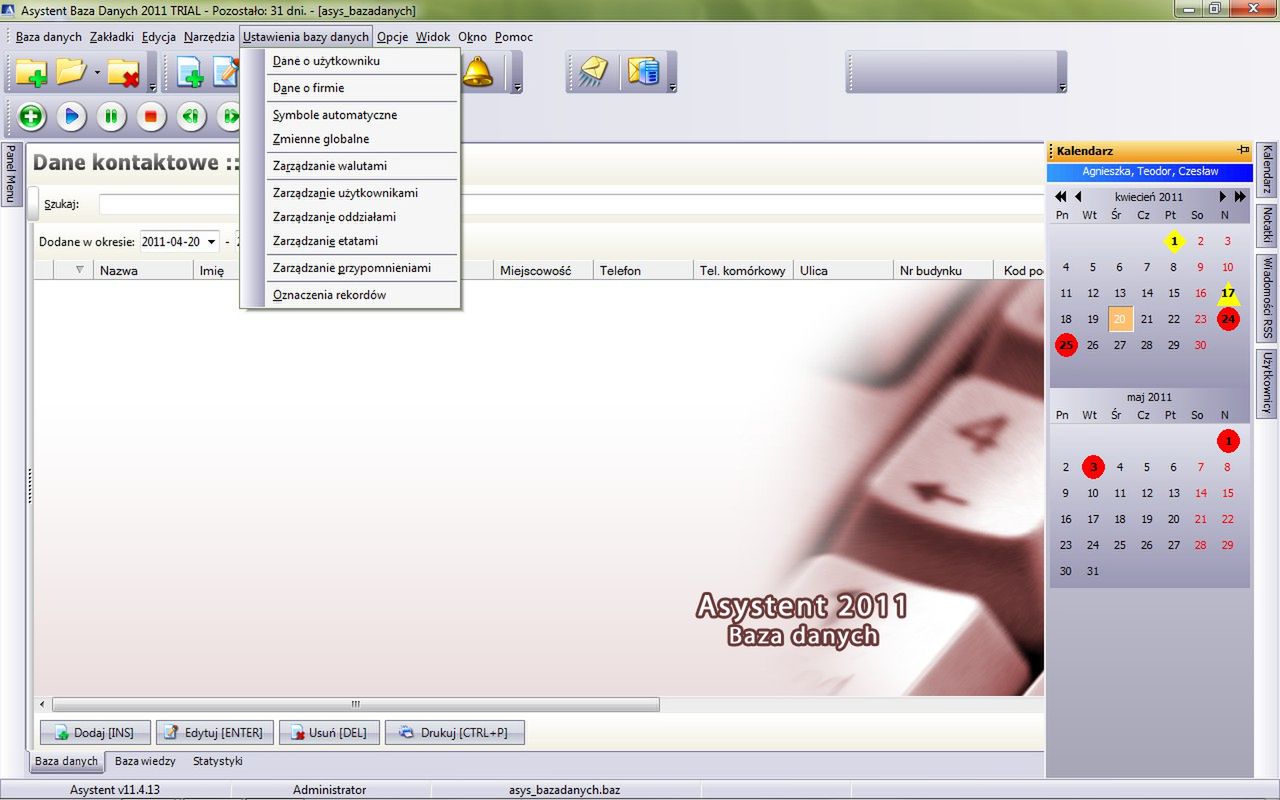Click the green pause round button
The height and width of the screenshot is (800, 1280).
pos(111,116)
